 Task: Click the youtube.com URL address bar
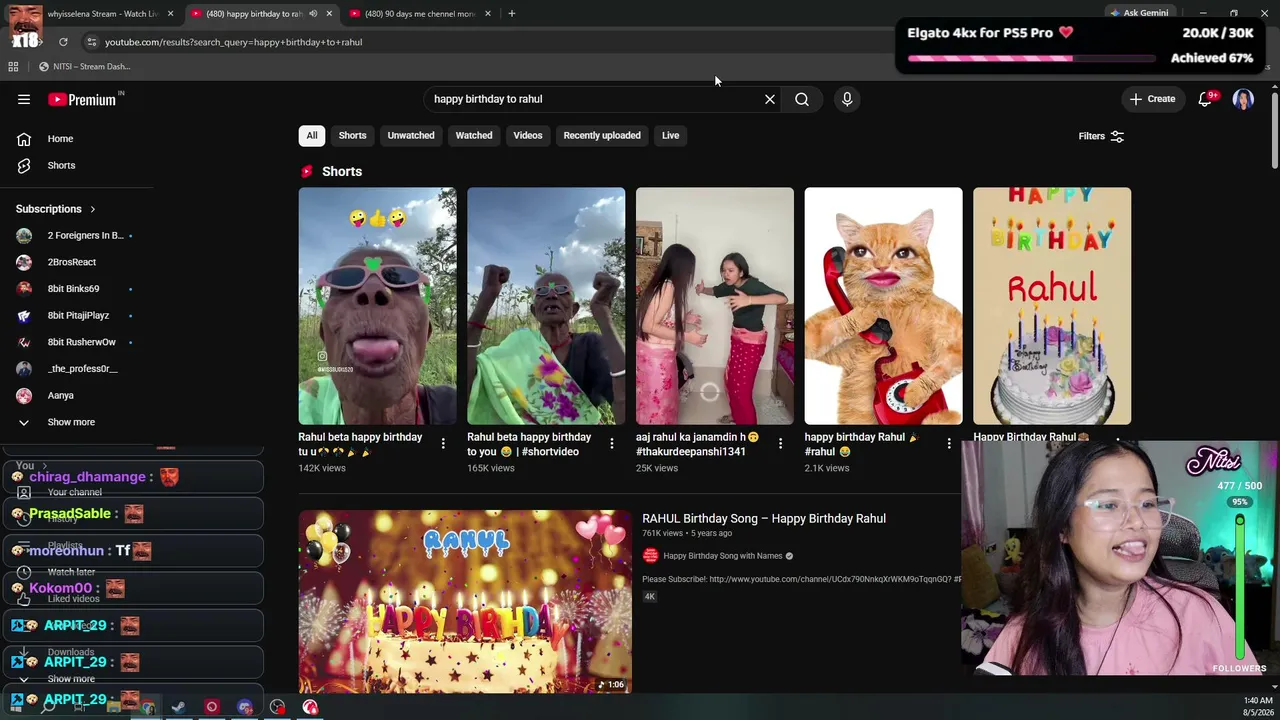click(480, 42)
